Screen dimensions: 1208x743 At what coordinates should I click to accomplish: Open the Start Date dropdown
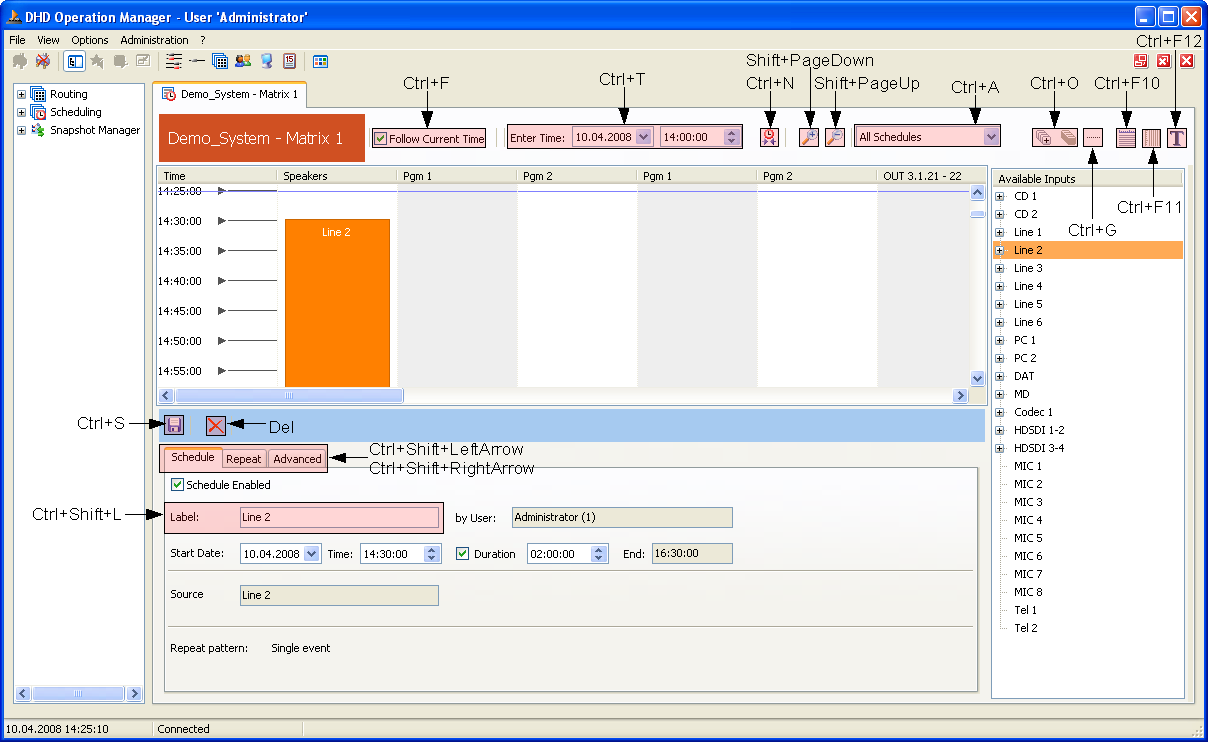311,554
